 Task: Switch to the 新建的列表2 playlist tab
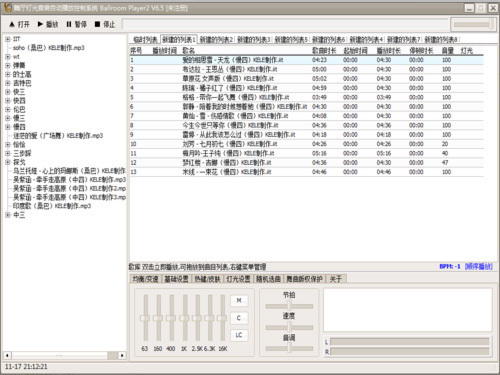coord(216,40)
